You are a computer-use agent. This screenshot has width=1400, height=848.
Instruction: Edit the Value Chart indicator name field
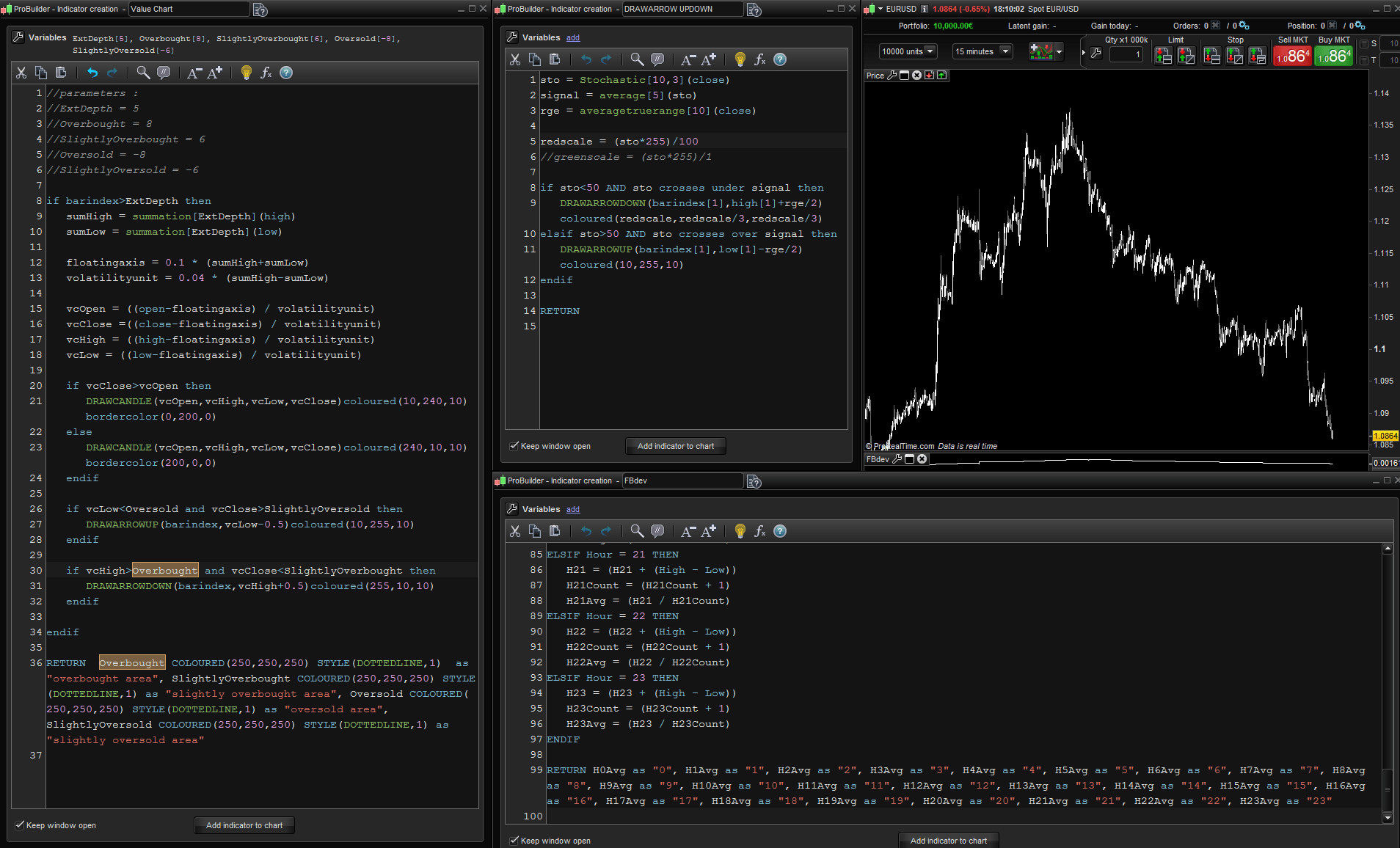tap(189, 9)
